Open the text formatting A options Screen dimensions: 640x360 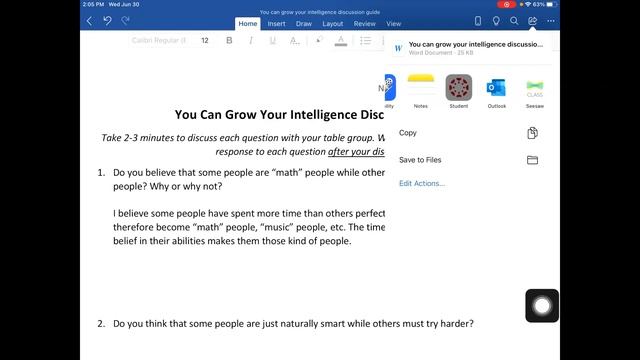(294, 40)
